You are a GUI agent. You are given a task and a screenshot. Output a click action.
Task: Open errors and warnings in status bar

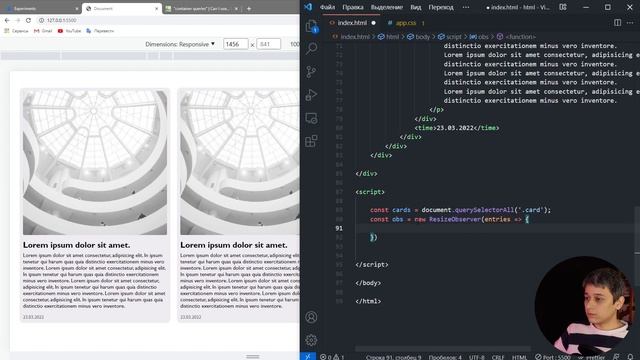click(332, 357)
